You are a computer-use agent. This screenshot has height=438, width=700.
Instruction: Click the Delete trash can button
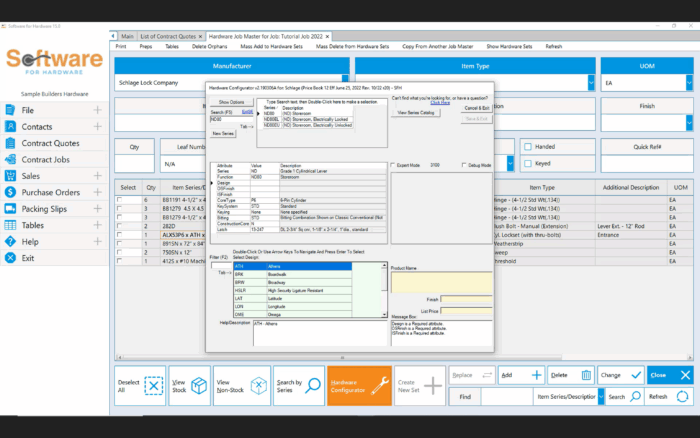pos(586,375)
